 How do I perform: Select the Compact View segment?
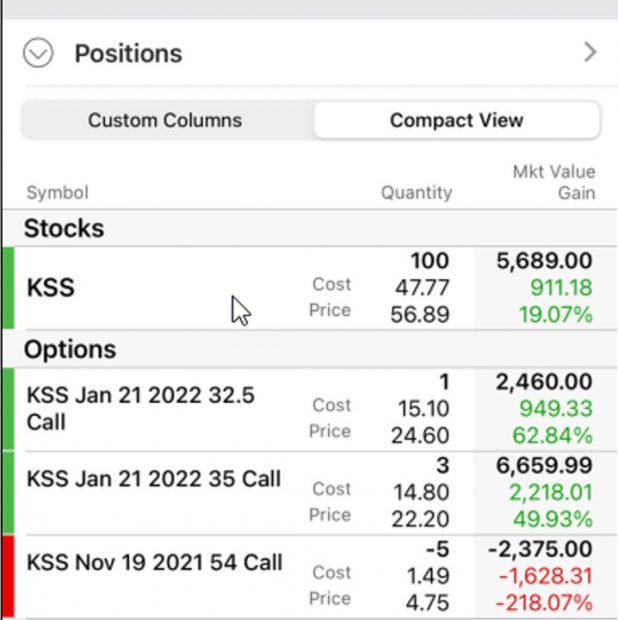coord(457,120)
